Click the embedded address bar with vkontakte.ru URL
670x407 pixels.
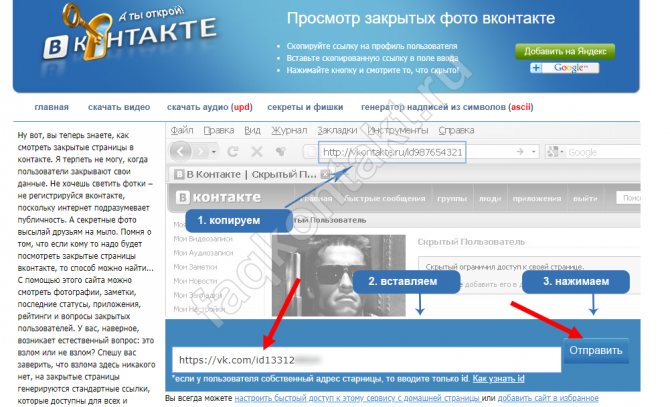coord(392,152)
